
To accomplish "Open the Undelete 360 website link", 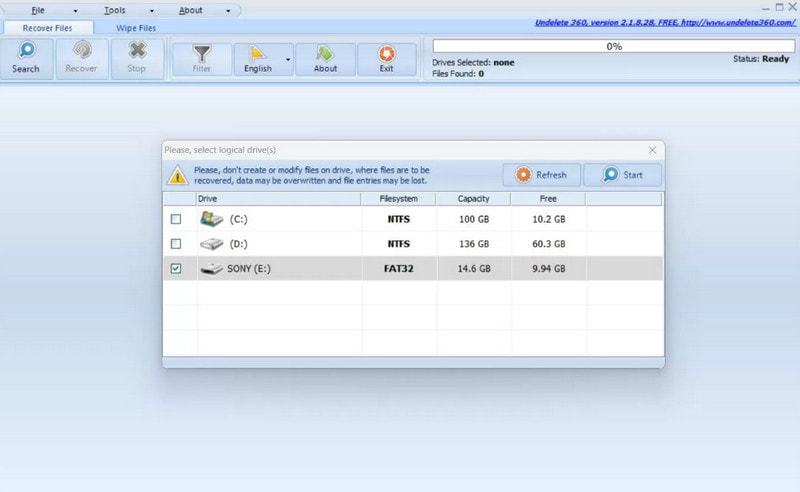I will (665, 22).
